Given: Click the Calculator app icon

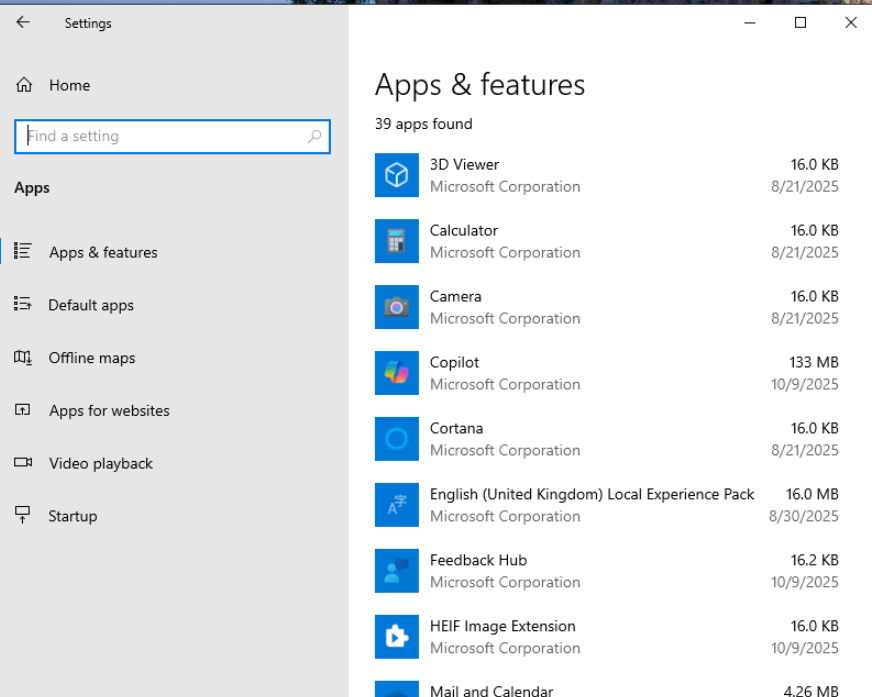Looking at the screenshot, I should [x=397, y=241].
